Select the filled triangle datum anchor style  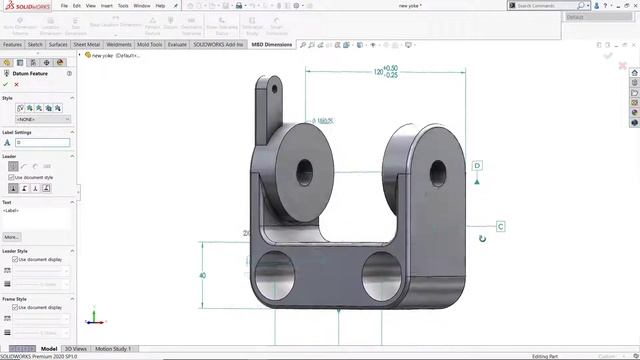[x=13, y=188]
